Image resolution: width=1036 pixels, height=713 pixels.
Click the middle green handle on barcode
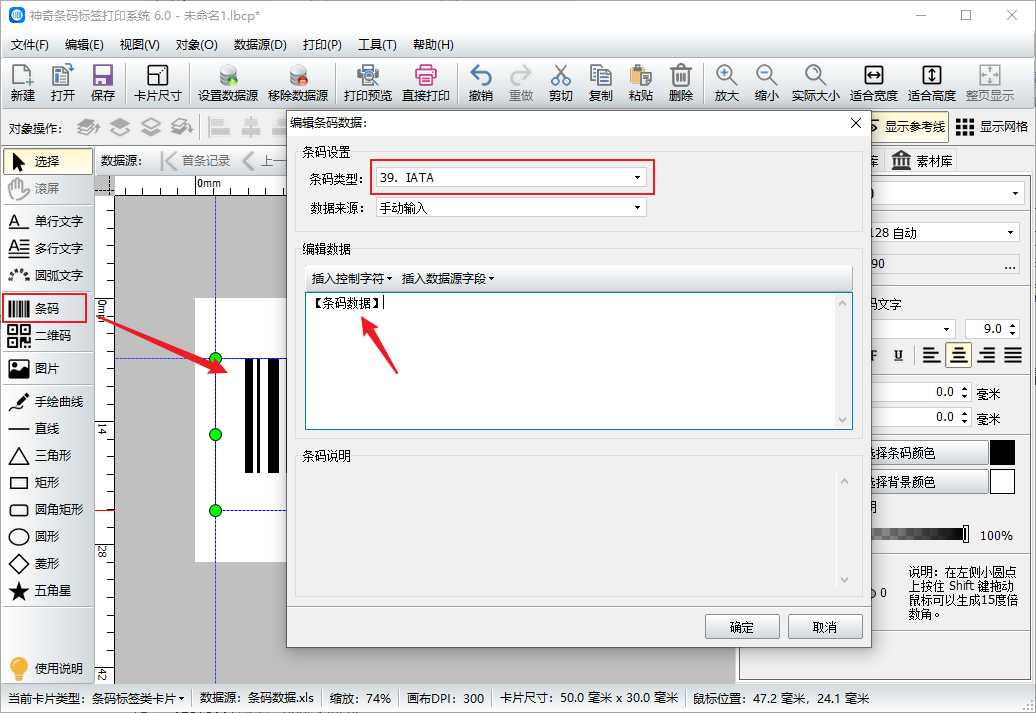click(215, 434)
